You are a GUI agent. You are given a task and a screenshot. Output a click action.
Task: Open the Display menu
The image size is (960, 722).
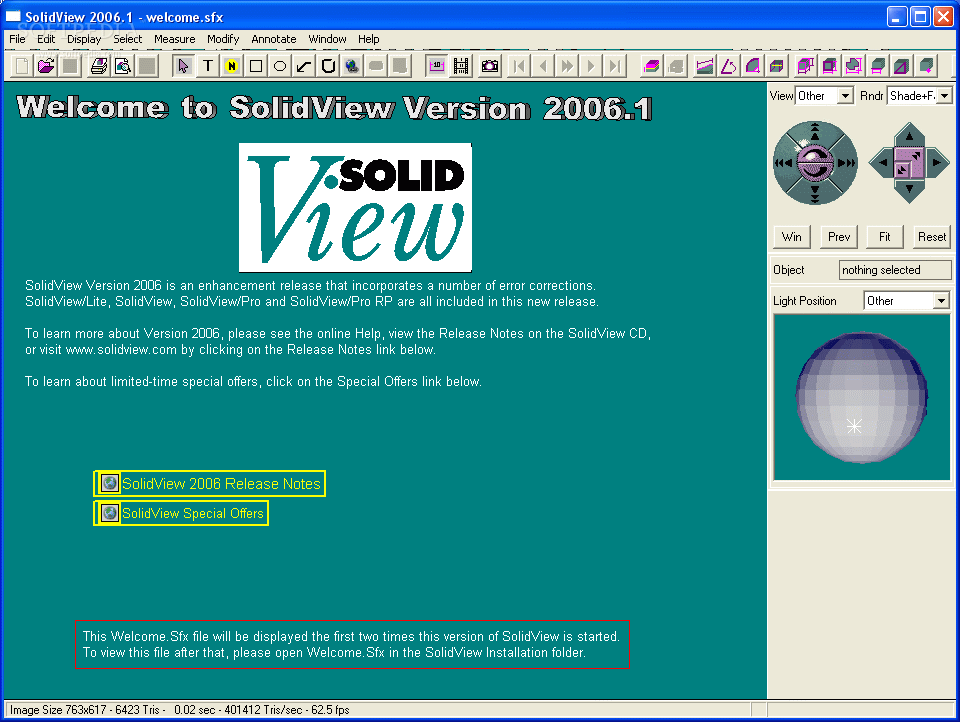click(x=84, y=39)
